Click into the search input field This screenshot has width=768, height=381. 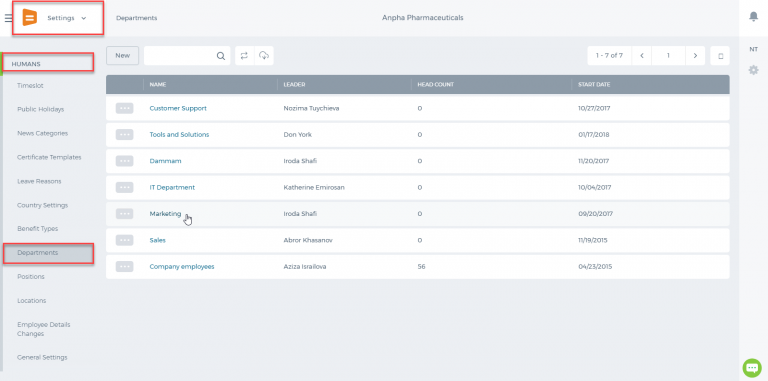click(180, 56)
